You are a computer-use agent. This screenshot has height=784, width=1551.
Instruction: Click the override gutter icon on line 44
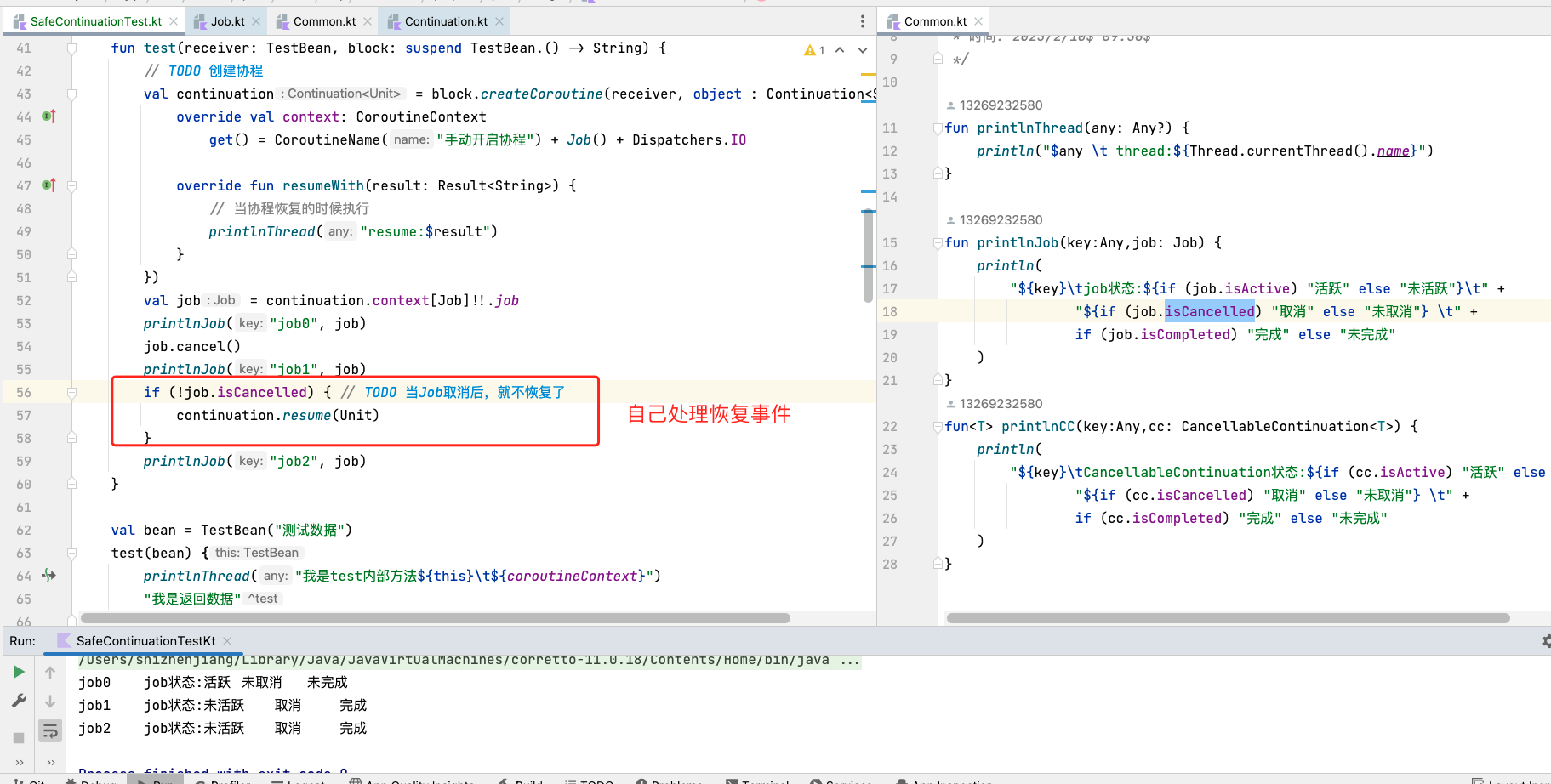coord(49,116)
